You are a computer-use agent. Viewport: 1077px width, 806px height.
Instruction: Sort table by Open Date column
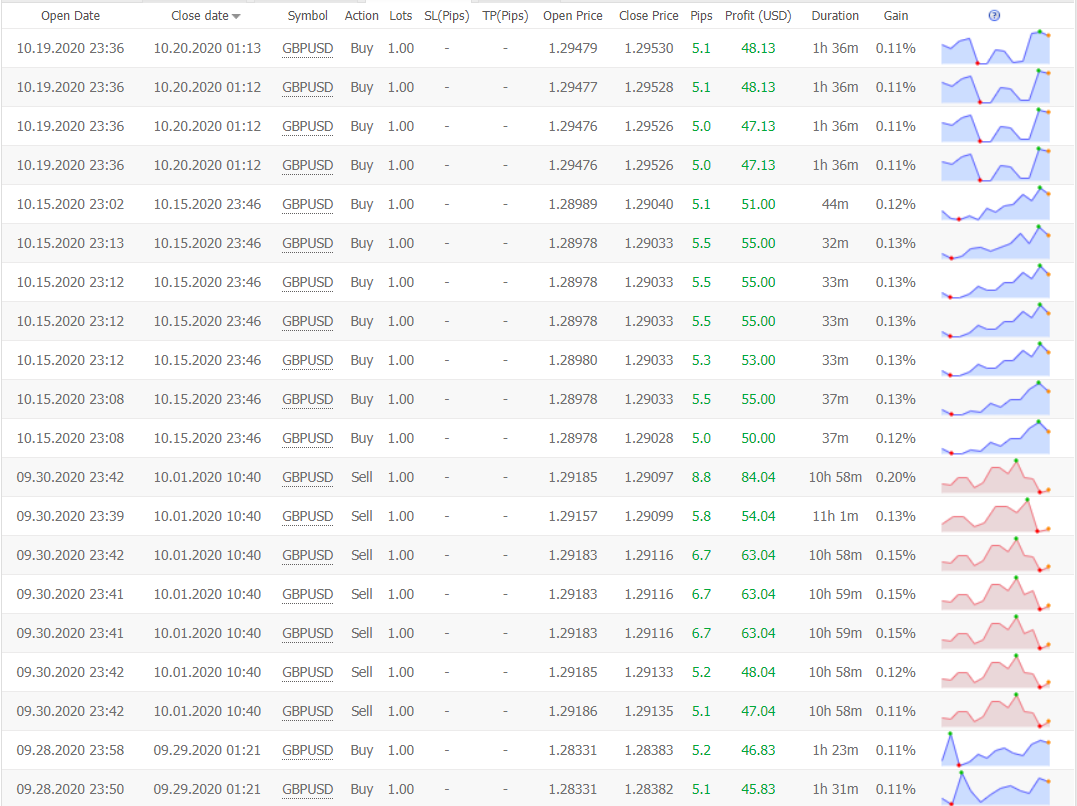[x=70, y=16]
